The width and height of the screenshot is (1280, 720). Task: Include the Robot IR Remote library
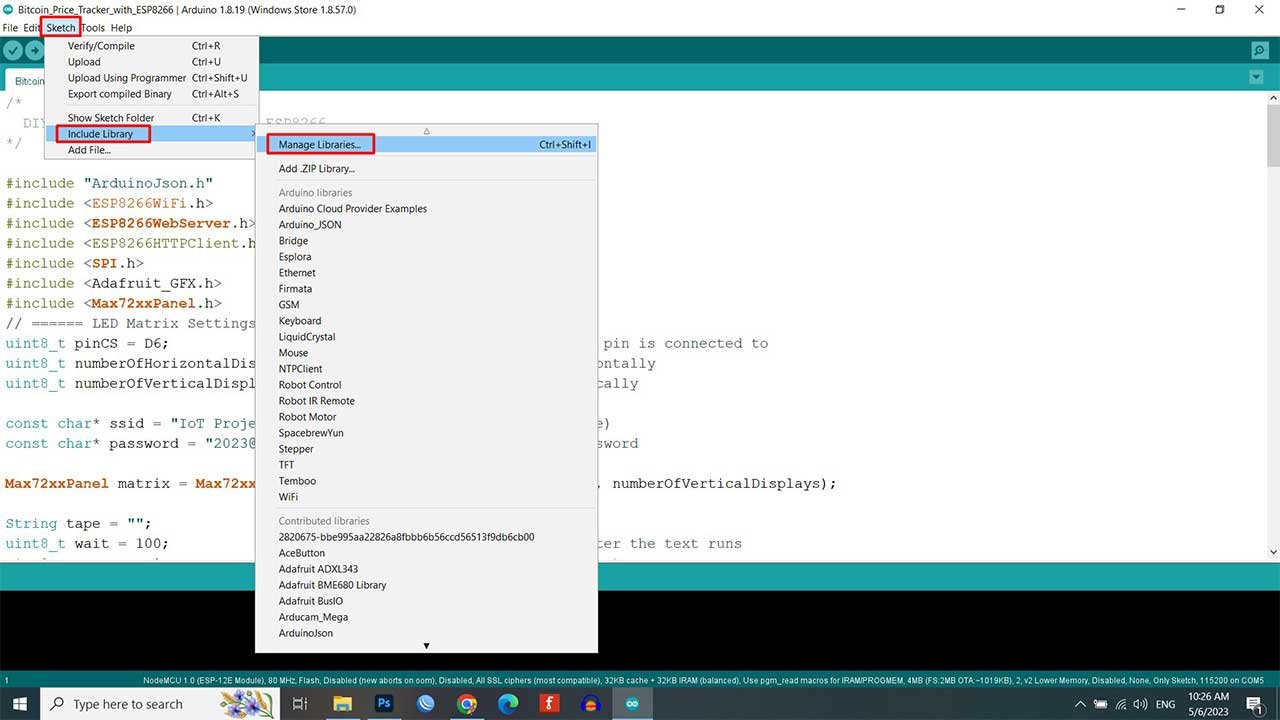pyautogui.click(x=428, y=401)
